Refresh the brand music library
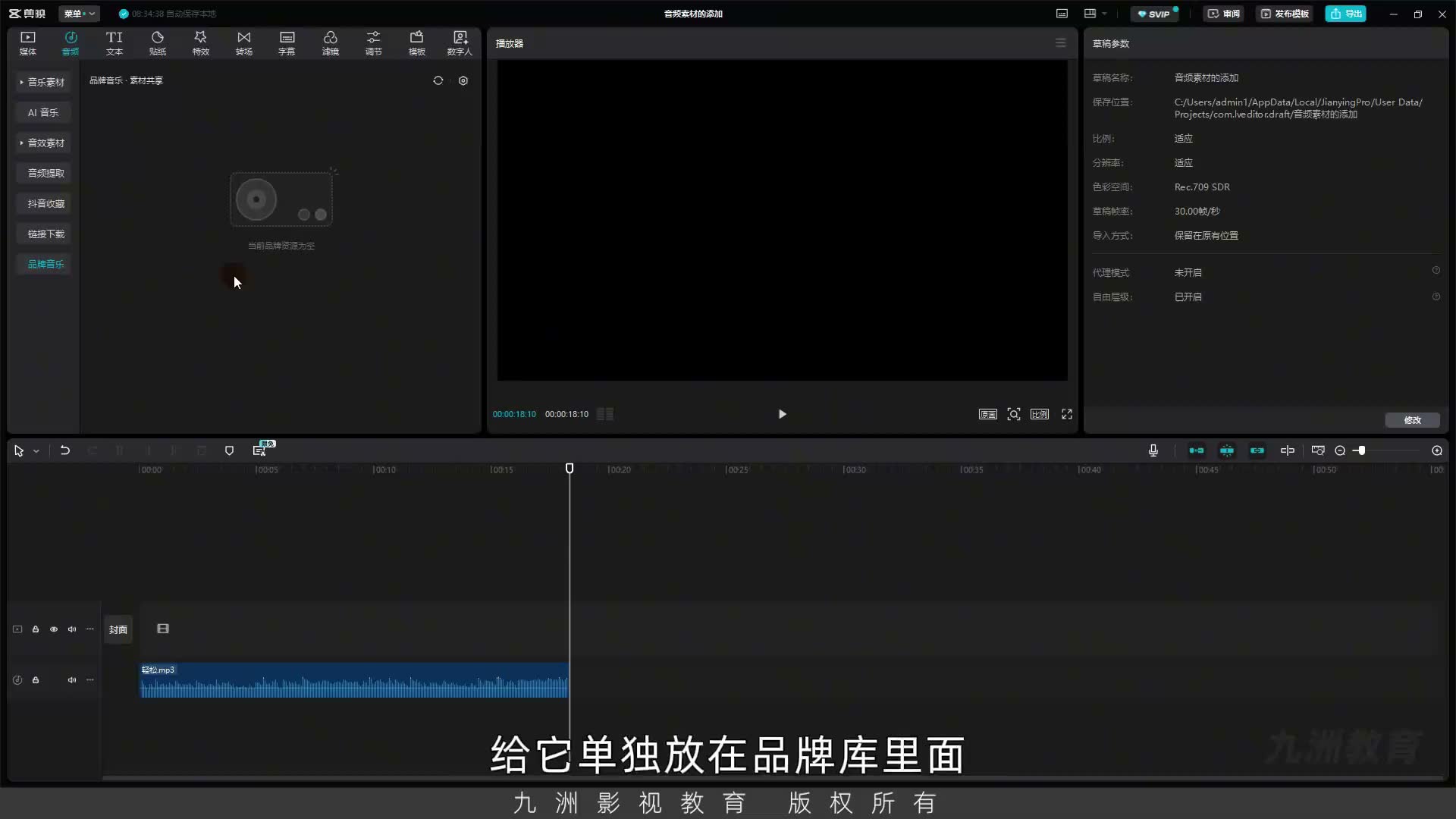Viewport: 1456px width, 819px height. click(x=438, y=80)
